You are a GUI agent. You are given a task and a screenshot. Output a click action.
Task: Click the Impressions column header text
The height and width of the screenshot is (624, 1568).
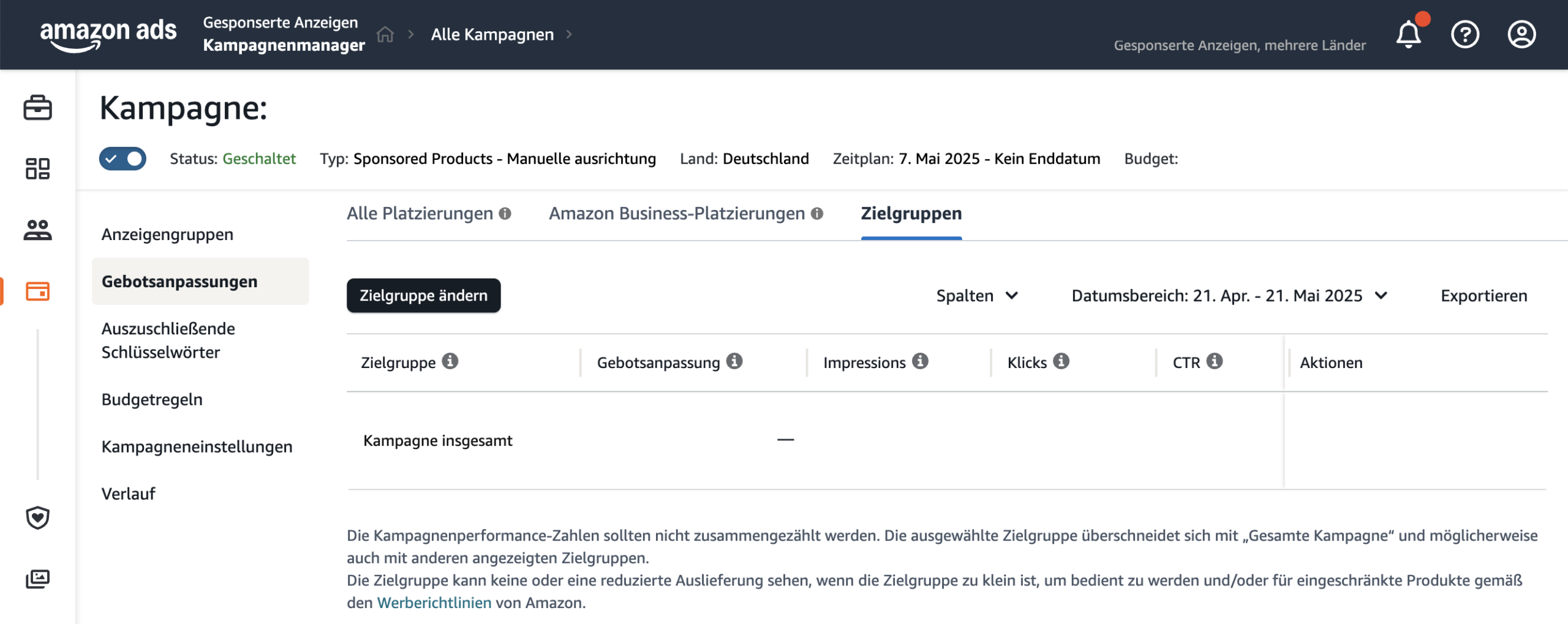[x=864, y=363]
